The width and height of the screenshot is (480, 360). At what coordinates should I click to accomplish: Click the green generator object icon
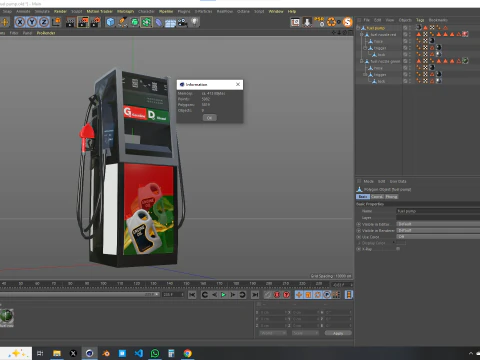(134, 22)
